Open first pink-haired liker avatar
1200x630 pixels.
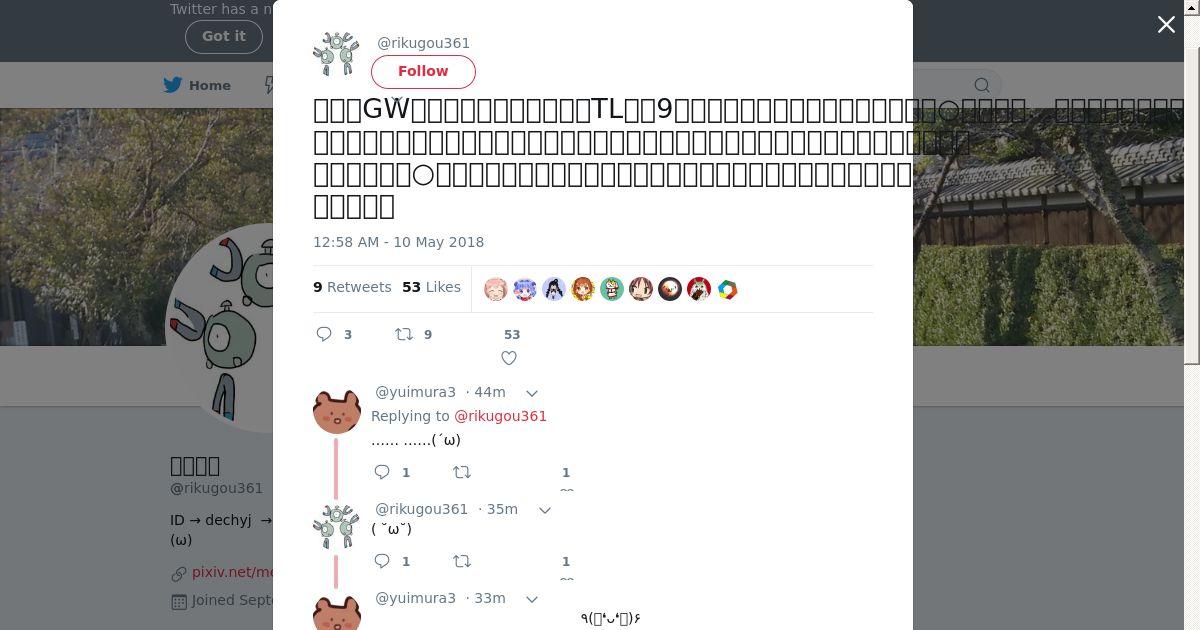(x=496, y=289)
